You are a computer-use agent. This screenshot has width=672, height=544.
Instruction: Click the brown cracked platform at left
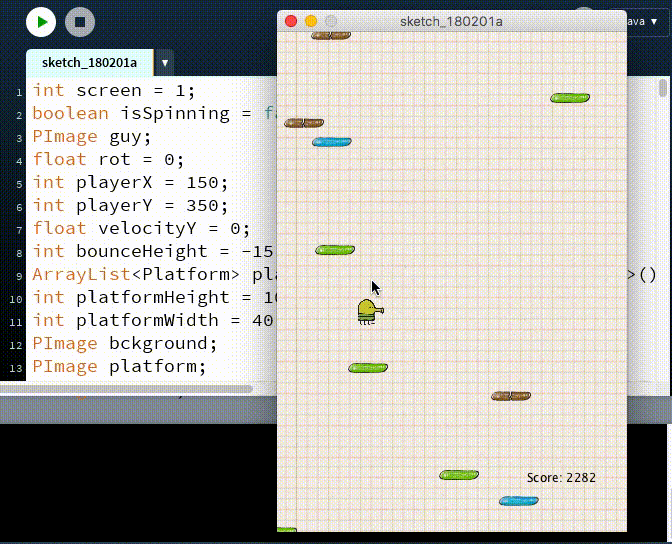coord(304,123)
